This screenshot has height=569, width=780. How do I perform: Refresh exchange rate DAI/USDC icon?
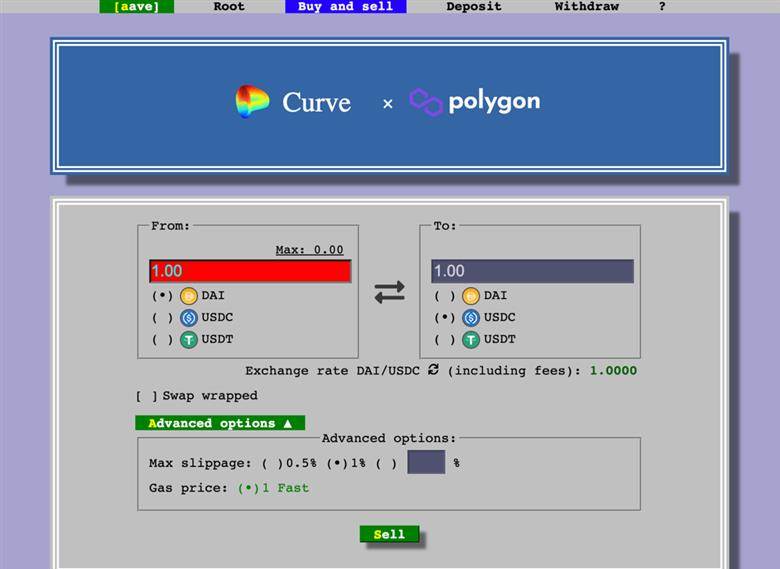click(433, 370)
